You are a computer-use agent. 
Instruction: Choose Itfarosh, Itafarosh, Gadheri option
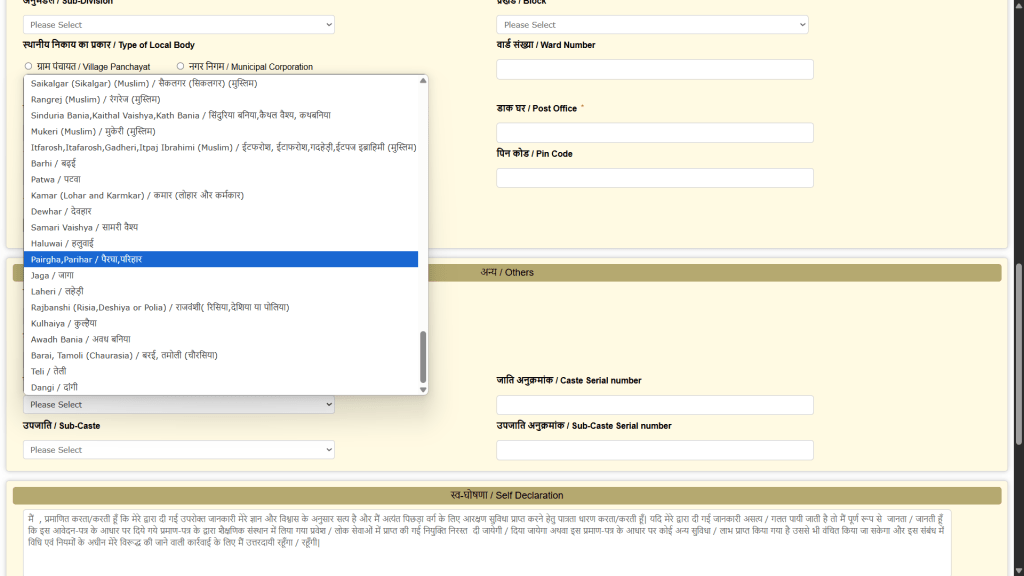tap(221, 147)
